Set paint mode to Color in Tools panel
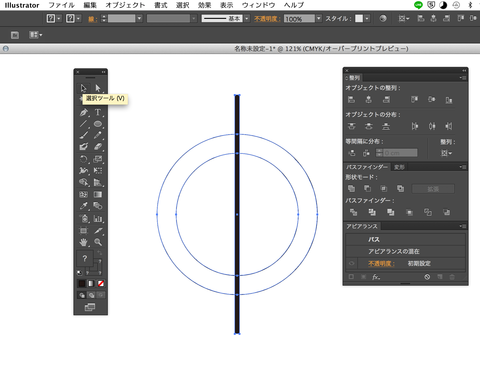The height and width of the screenshot is (385, 480). (x=82, y=283)
